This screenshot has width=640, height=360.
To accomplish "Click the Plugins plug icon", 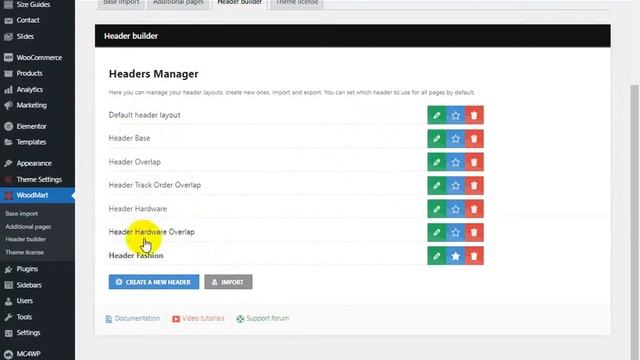I will point(9,269).
